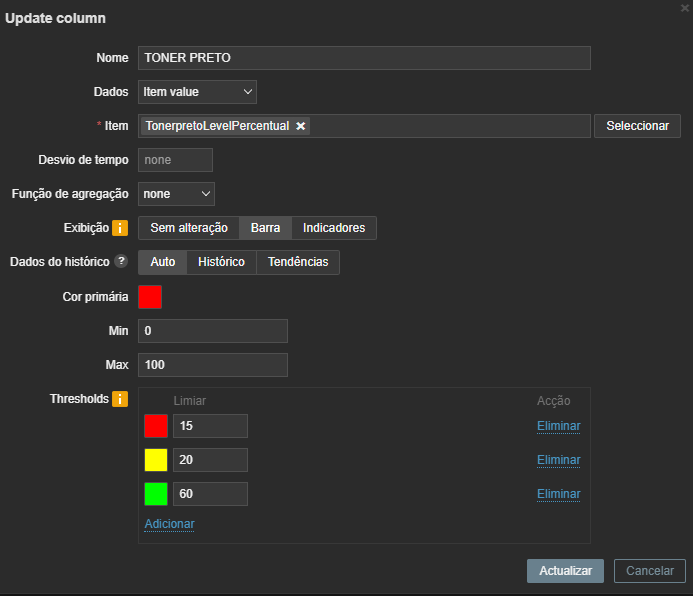Click the Nome input field
Image resolution: width=693 pixels, height=596 pixels.
(x=364, y=58)
